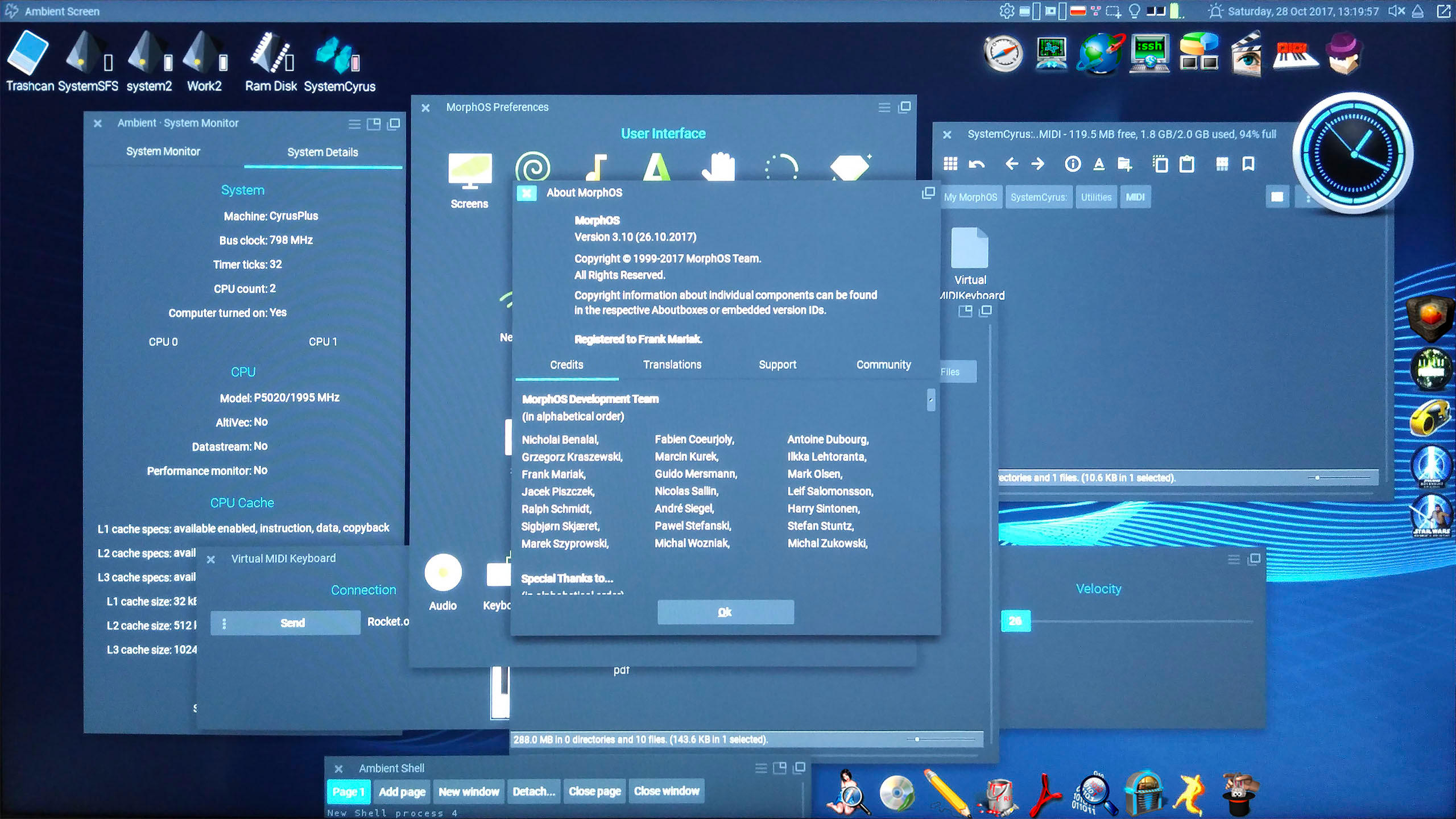
Task: Launch the red piano keyboard icon
Action: (1295, 56)
